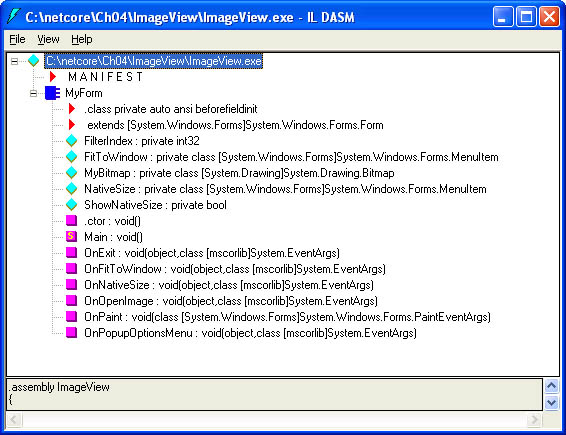The height and width of the screenshot is (435, 566).
Task: Click the assembly pane scroll up arrow
Action: [x=551, y=386]
